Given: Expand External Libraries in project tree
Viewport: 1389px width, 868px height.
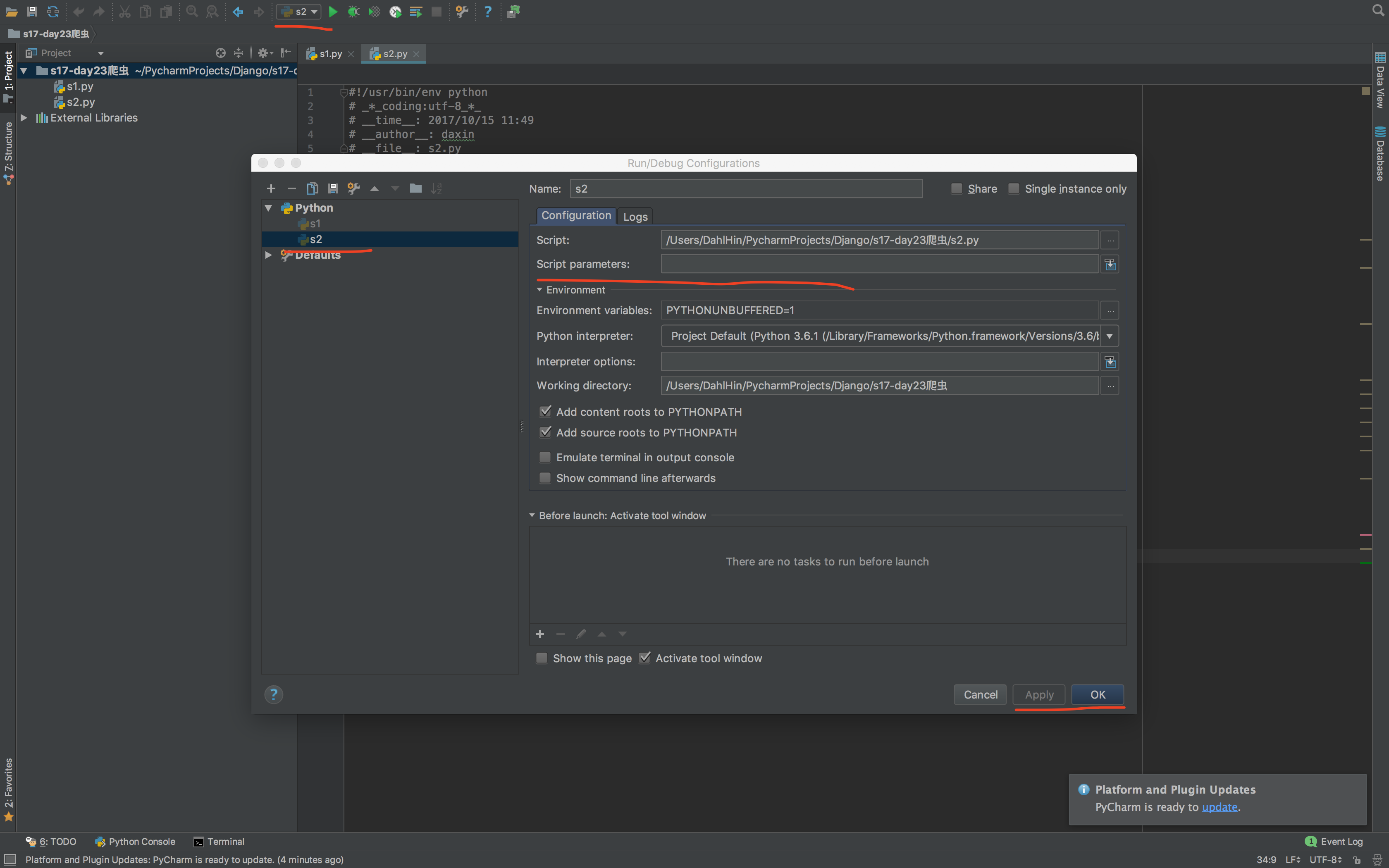Looking at the screenshot, I should (x=24, y=118).
